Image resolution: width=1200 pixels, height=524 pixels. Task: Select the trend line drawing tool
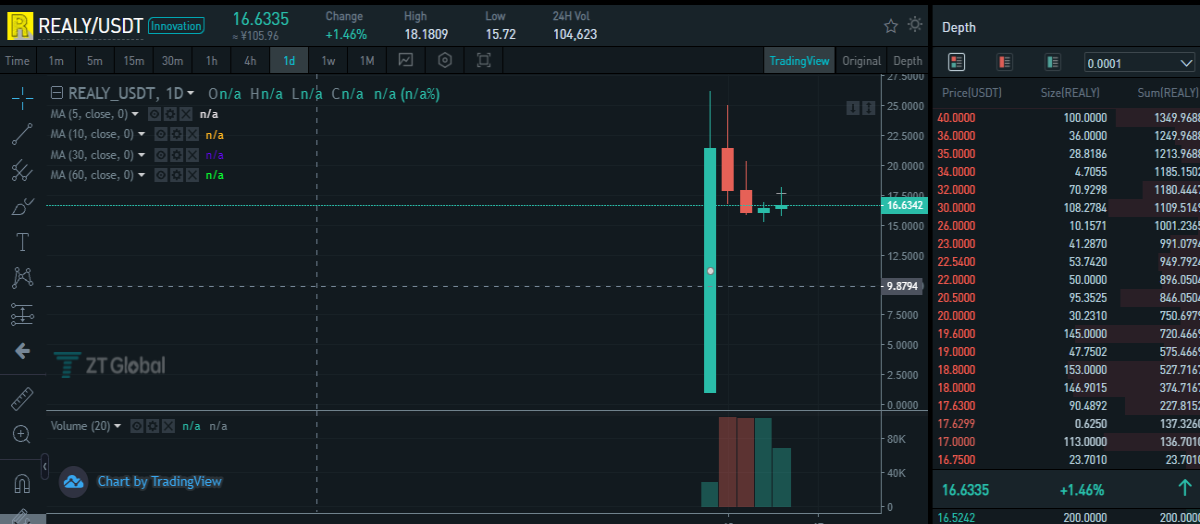pos(22,134)
